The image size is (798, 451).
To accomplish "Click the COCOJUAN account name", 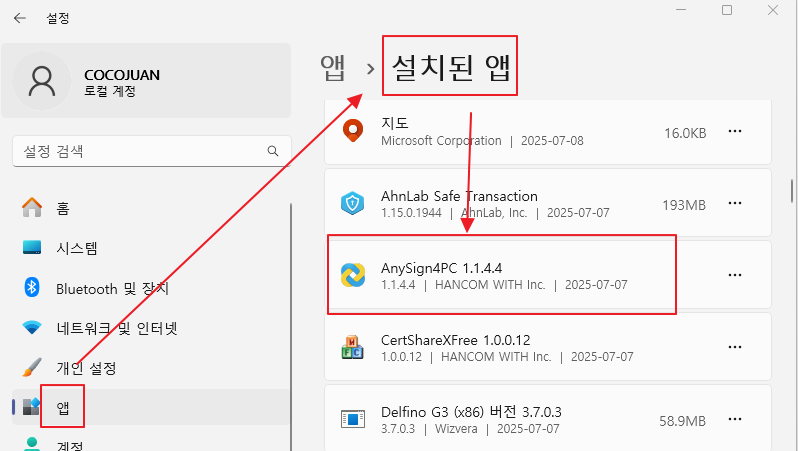I will tap(122, 75).
